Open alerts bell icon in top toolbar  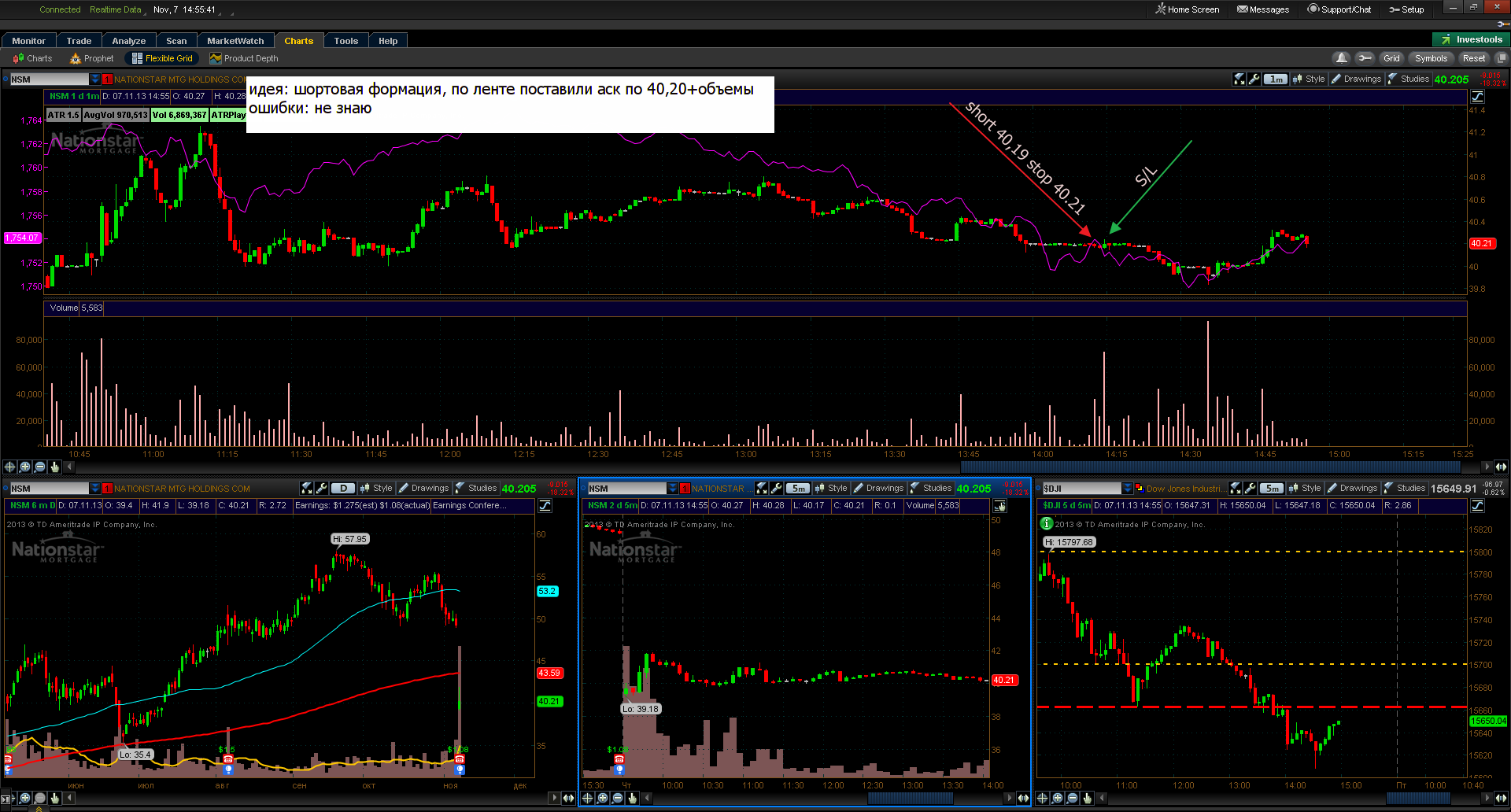coord(1342,58)
